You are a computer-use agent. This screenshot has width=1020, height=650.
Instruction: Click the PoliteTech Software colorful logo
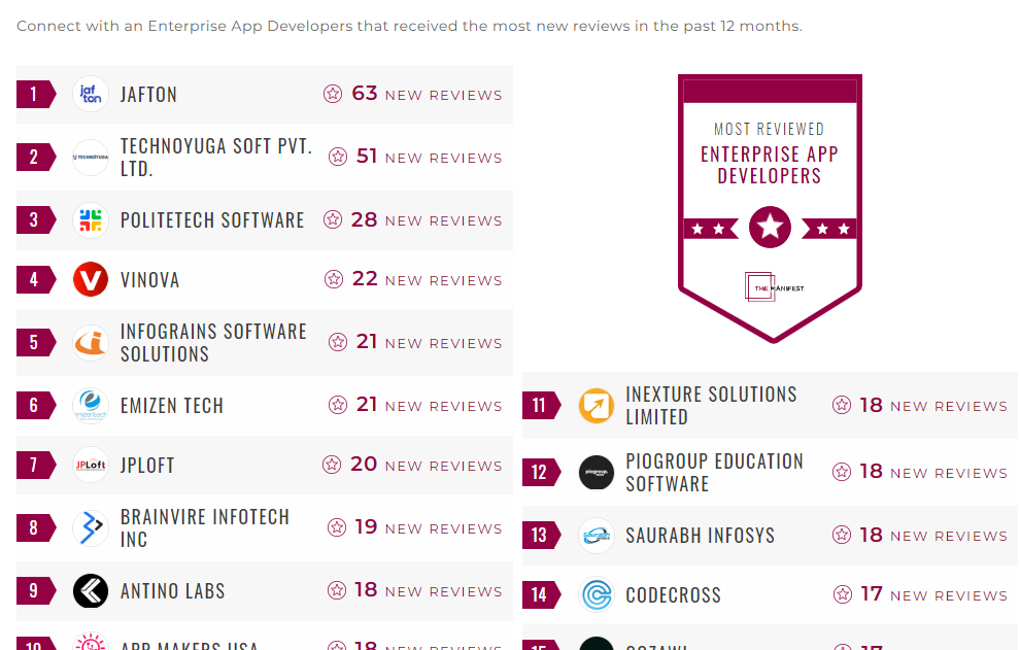coord(91,220)
